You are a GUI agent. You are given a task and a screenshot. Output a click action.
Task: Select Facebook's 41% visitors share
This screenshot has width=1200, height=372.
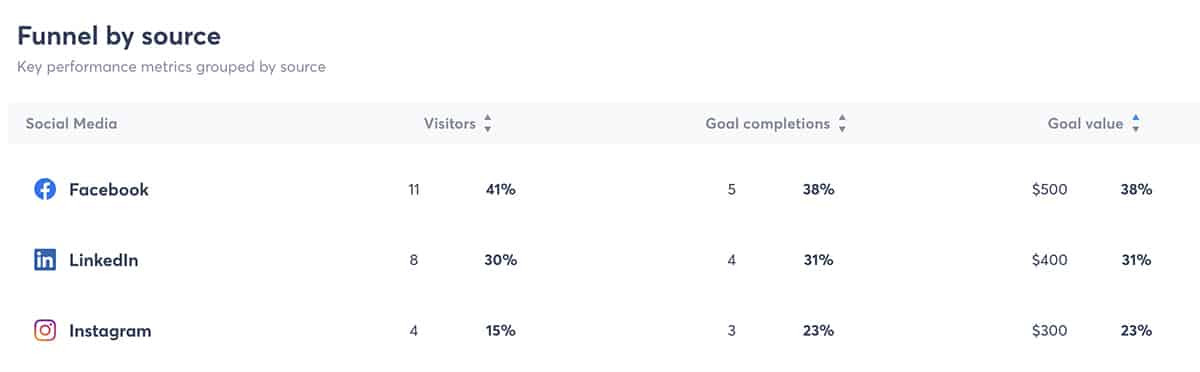pos(500,189)
